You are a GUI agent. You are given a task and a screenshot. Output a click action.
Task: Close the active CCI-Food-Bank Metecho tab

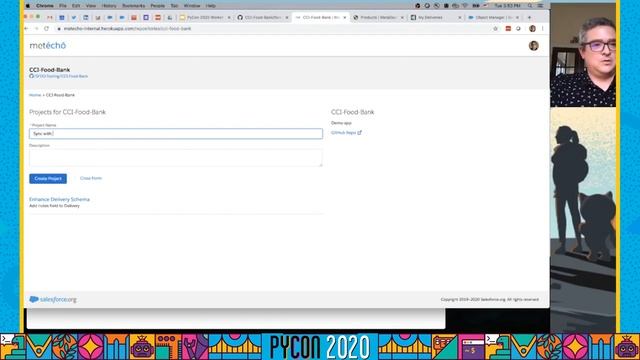344,18
